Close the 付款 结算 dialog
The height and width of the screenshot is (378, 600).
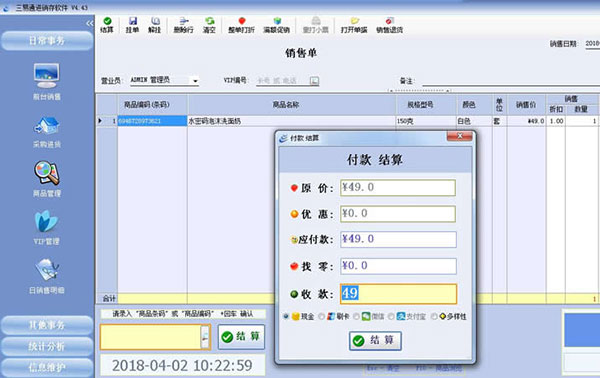point(460,136)
